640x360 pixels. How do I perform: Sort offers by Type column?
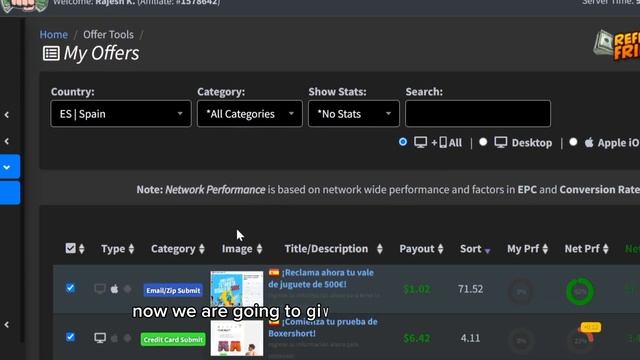click(118, 249)
